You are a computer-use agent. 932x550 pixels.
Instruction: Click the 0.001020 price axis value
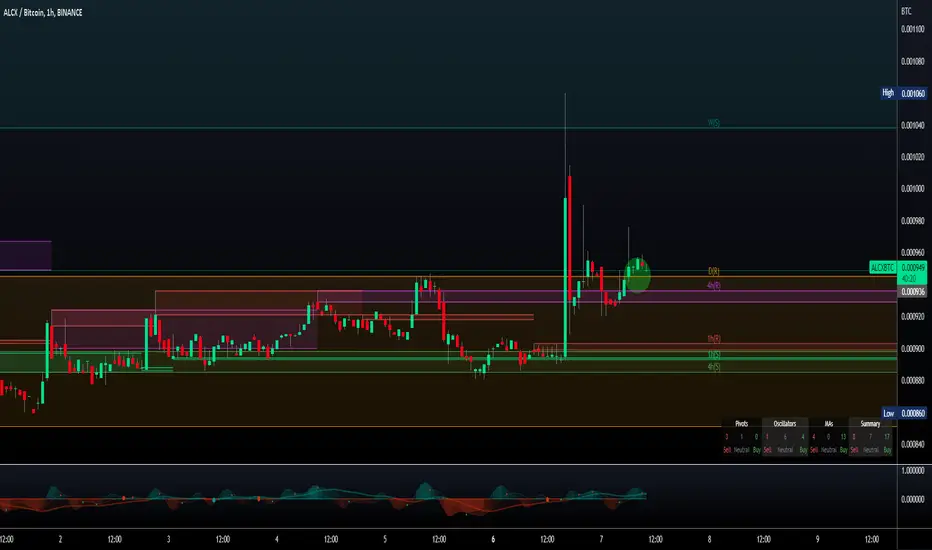[x=912, y=157]
